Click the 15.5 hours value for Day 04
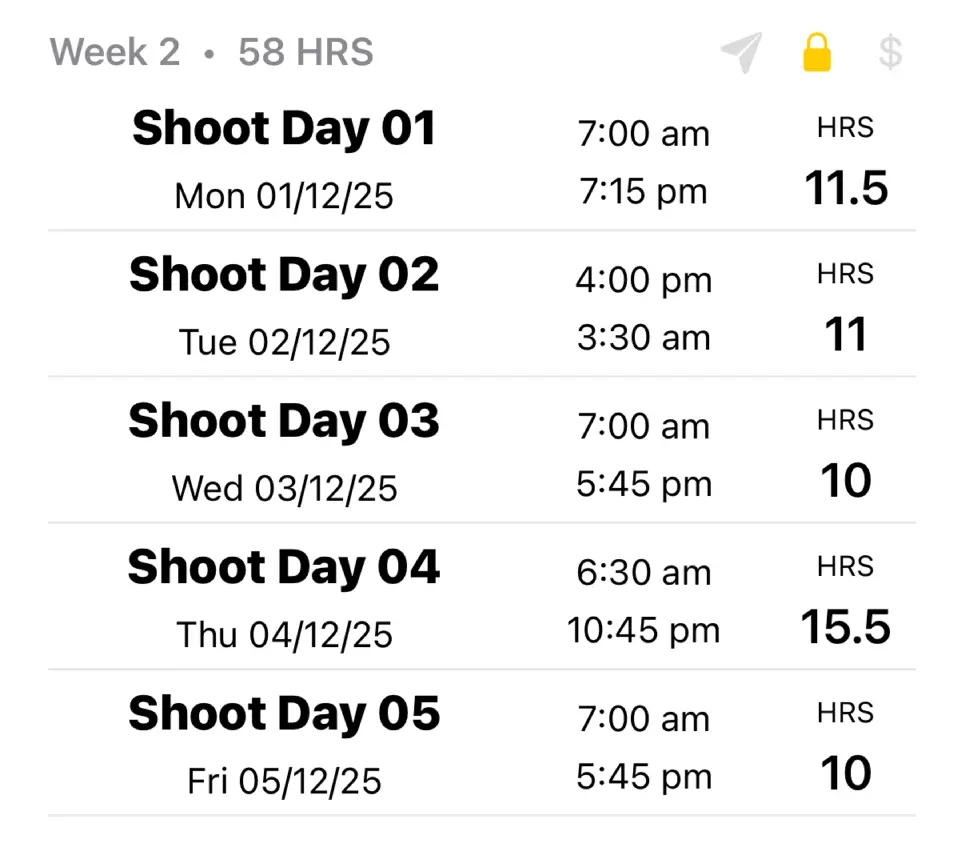 (x=847, y=627)
